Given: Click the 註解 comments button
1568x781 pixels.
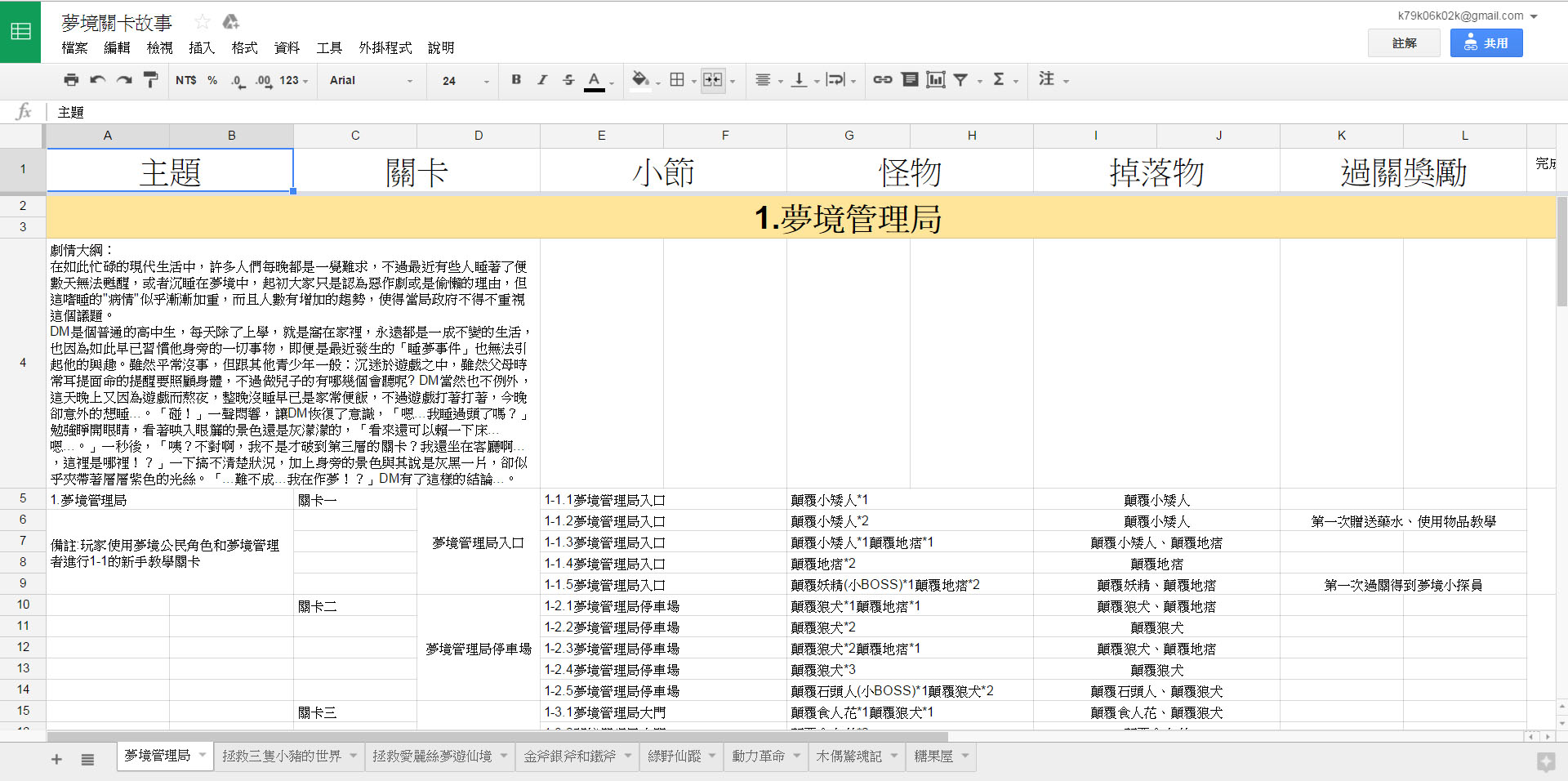Looking at the screenshot, I should pyautogui.click(x=1404, y=43).
